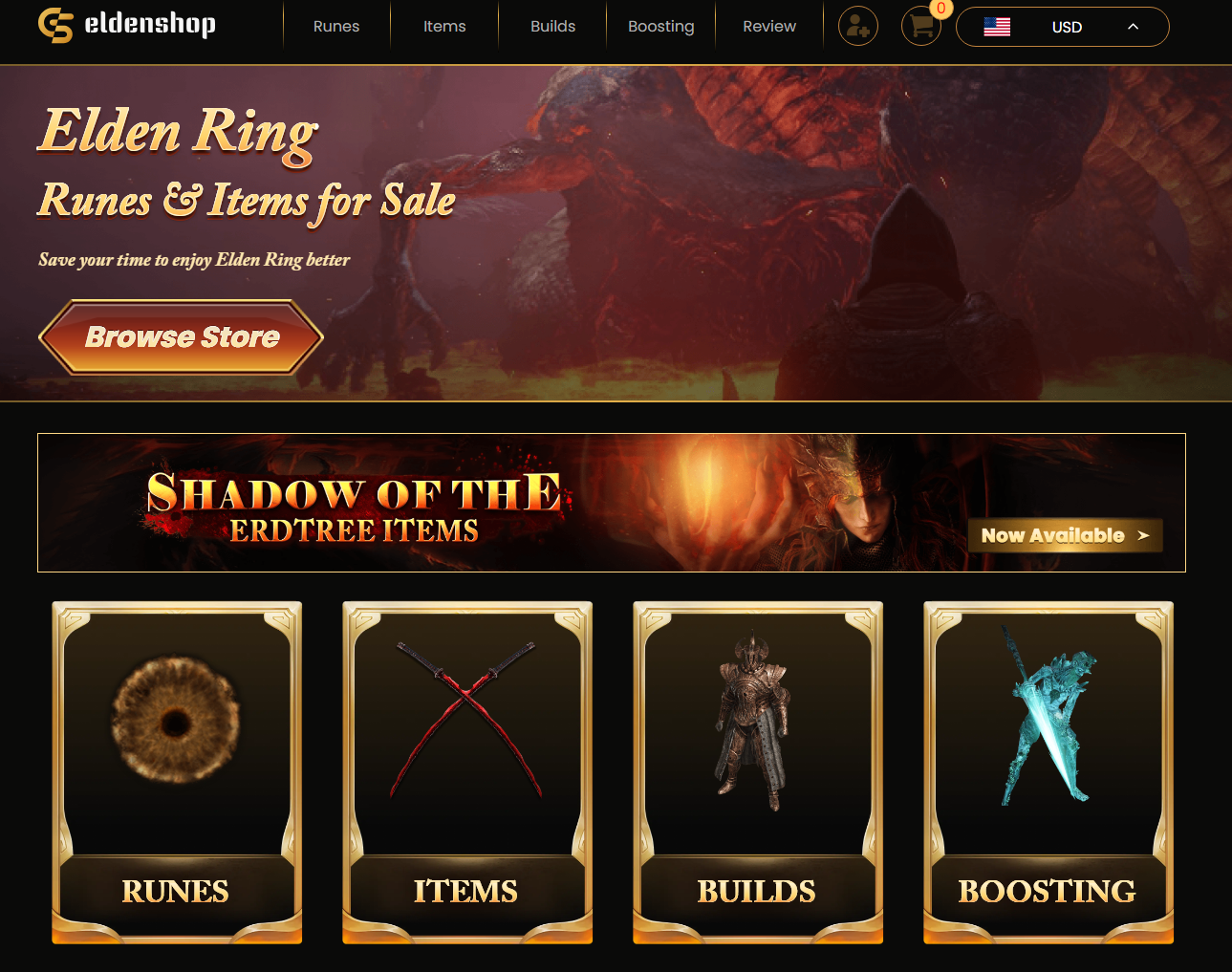Open the Shadow of the Erdtree banner
Screen dimensions: 1232x972
click(612, 503)
